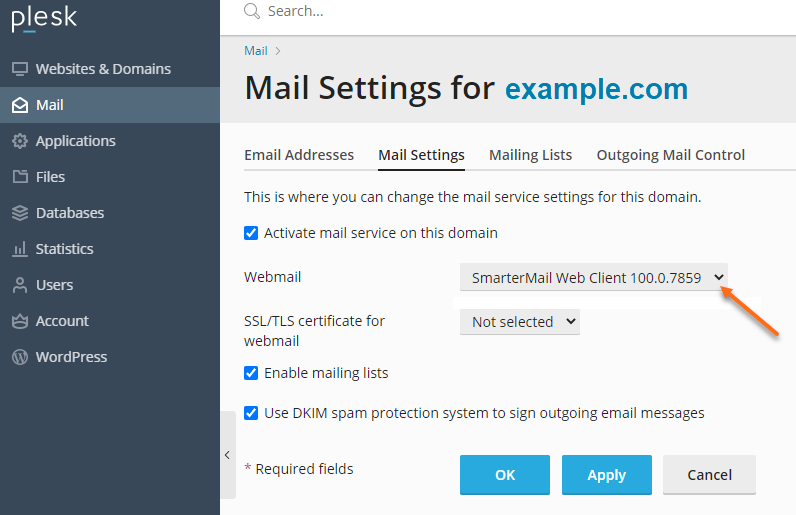Image resolution: width=796 pixels, height=515 pixels.
Task: Click the Applications gear icon
Action: [20, 141]
